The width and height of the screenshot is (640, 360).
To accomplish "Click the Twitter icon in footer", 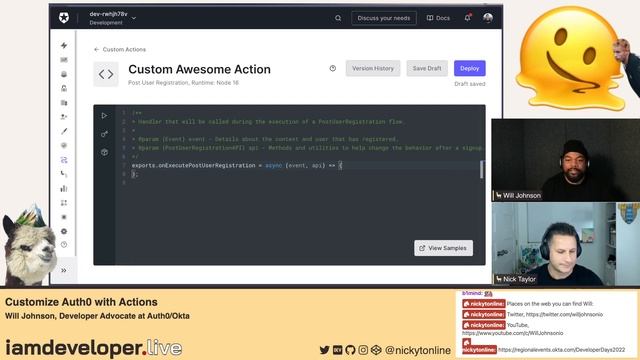I will (x=324, y=350).
